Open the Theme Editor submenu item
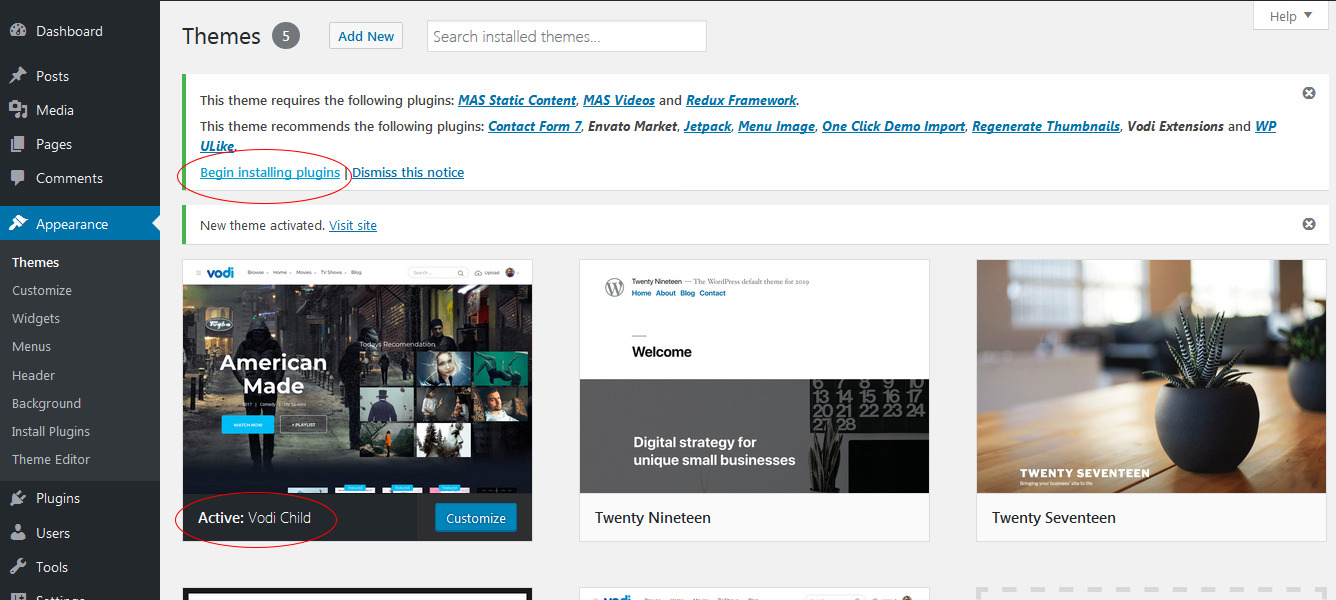The height and width of the screenshot is (600, 1336). 51,459
